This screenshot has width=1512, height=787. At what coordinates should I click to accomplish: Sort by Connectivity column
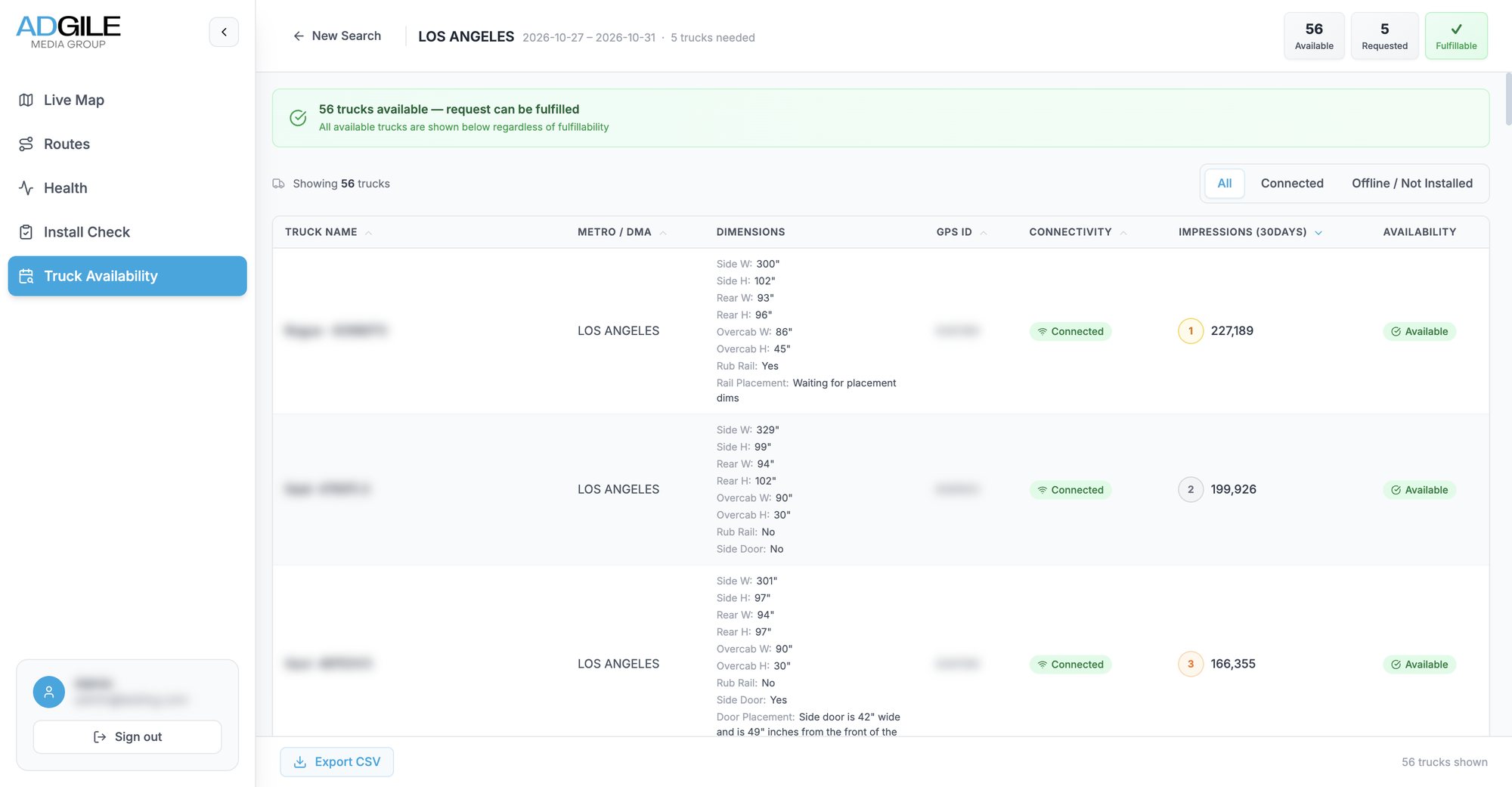tap(1077, 232)
